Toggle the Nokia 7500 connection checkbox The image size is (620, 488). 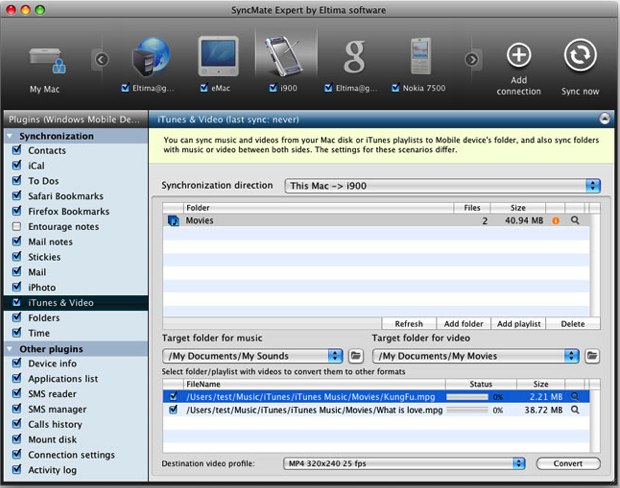pos(395,88)
